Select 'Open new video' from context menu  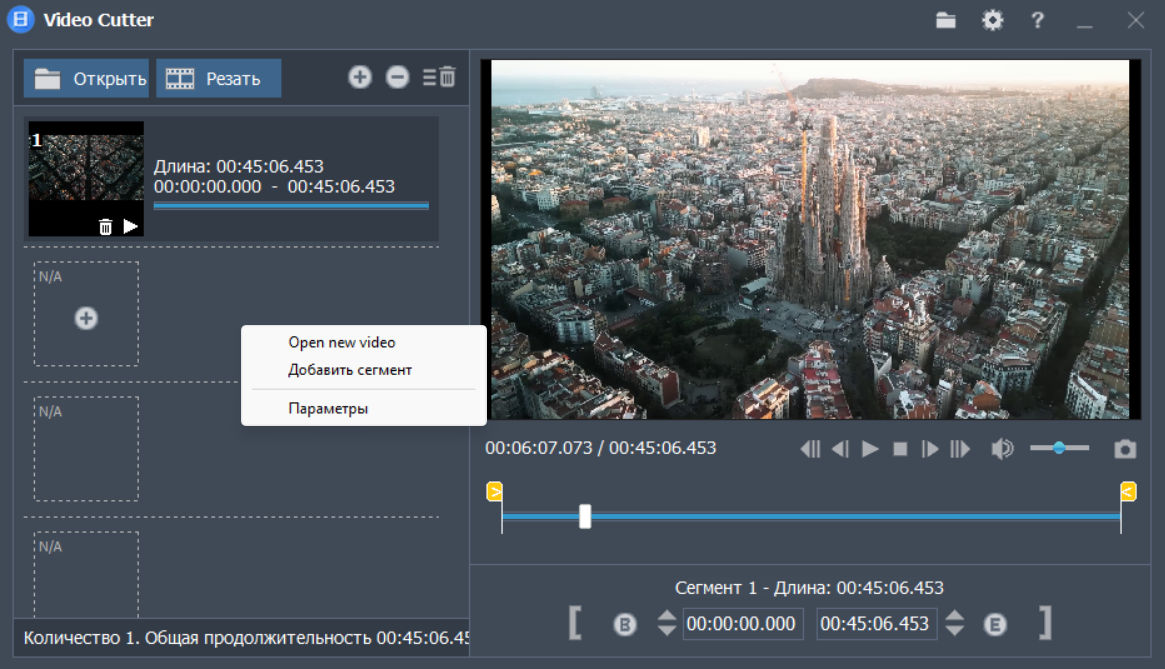point(342,342)
